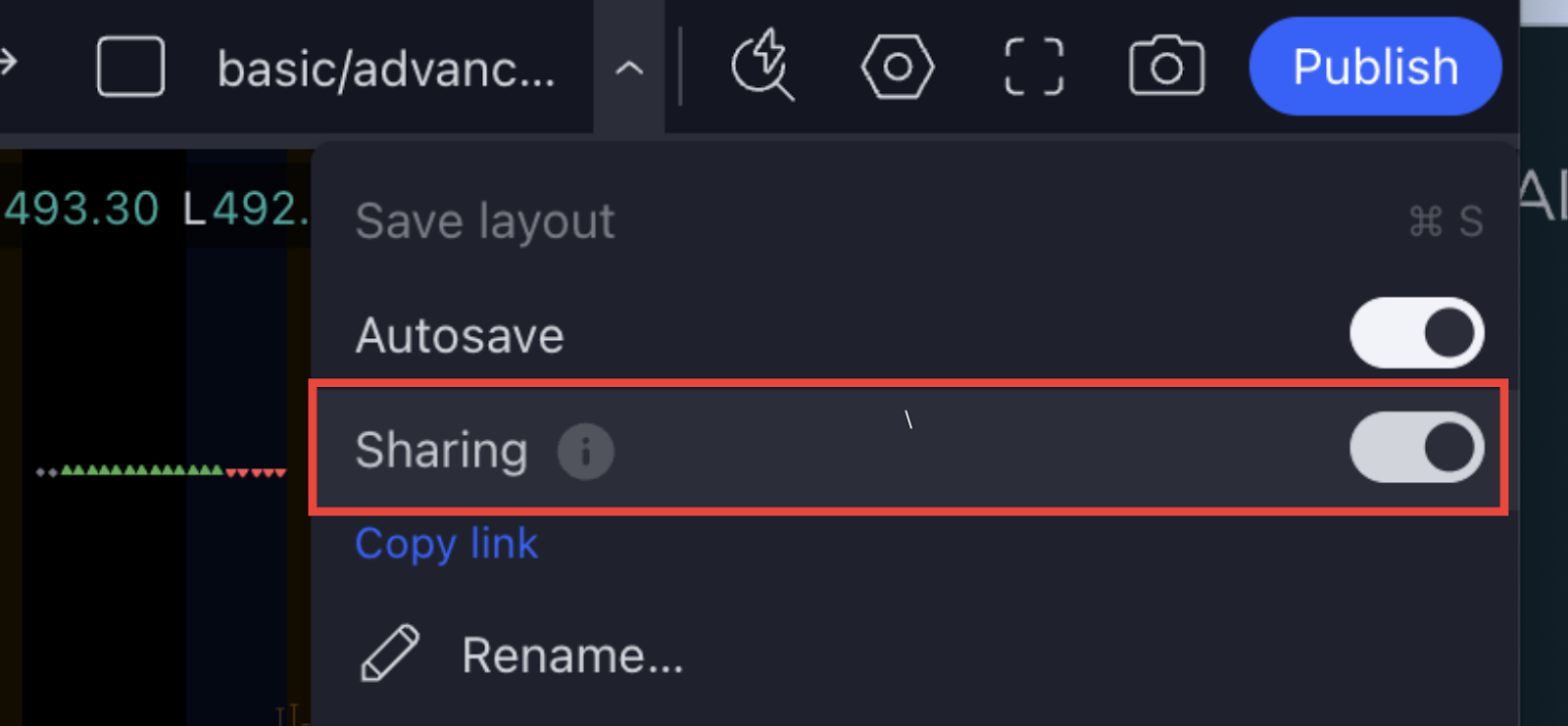The image size is (1568, 726).
Task: Click the basic/advanc... layout name
Action: click(x=386, y=69)
